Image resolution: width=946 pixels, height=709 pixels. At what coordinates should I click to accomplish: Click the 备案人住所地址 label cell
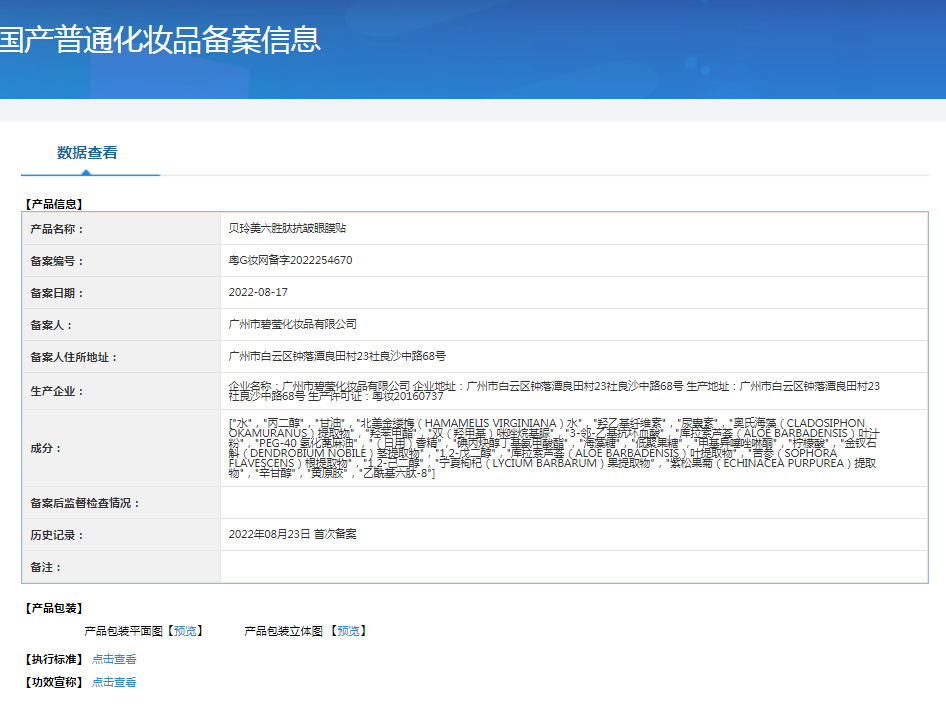point(121,357)
